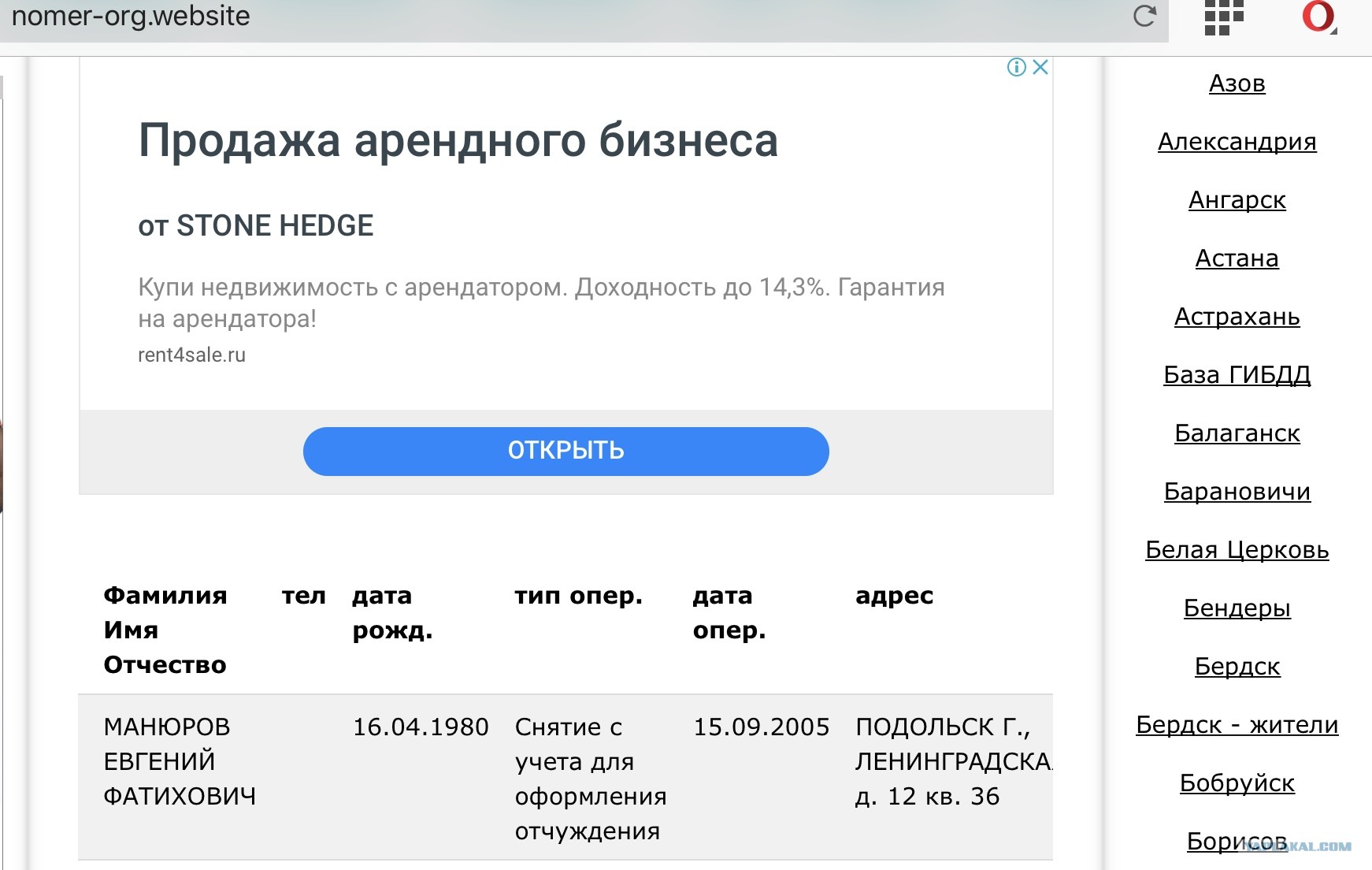Open the База ГИБДД link
This screenshot has width=1372, height=870.
[1237, 374]
